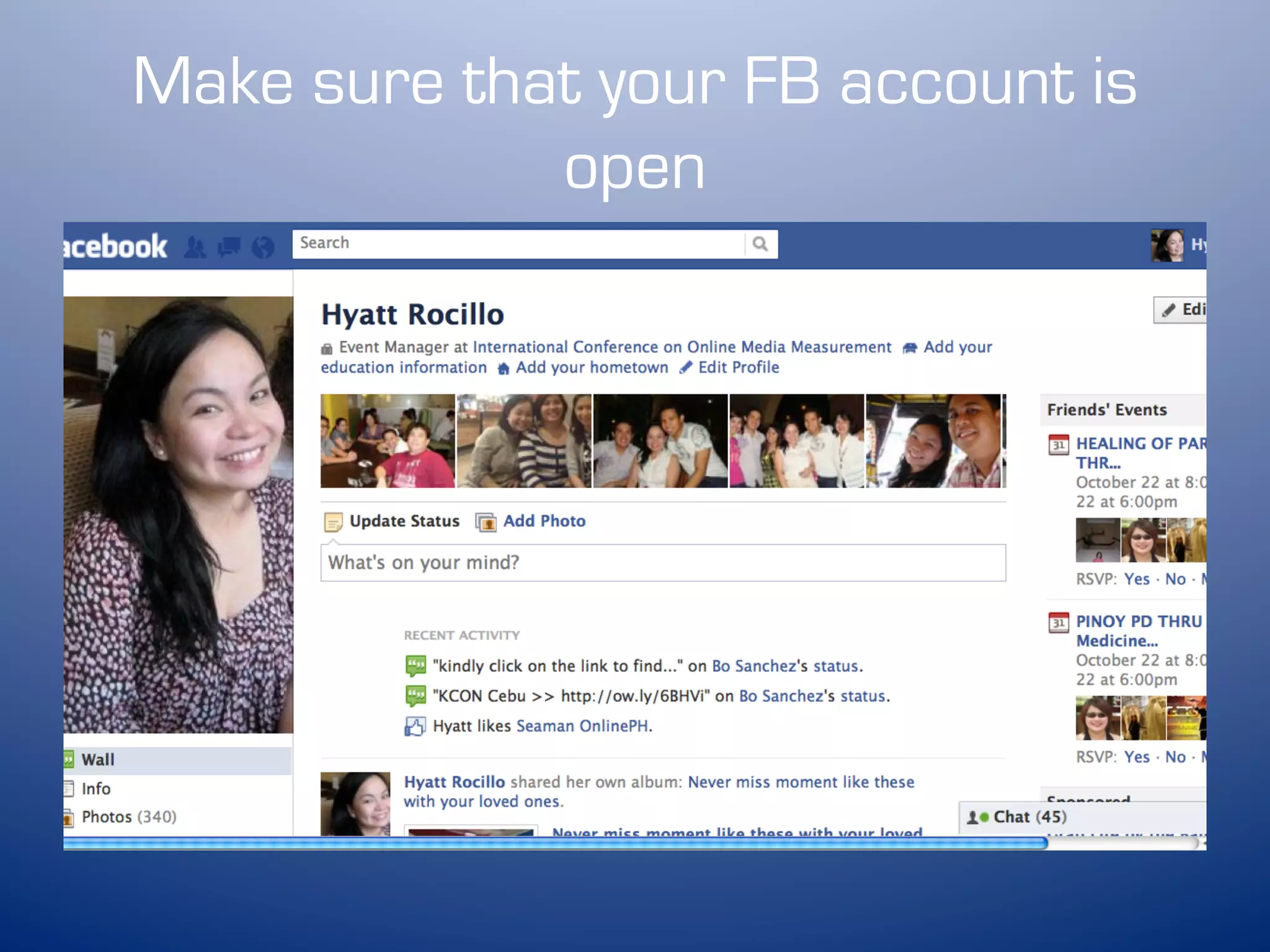Click Add your education information link
Image resolution: width=1270 pixels, height=952 pixels.
656,357
